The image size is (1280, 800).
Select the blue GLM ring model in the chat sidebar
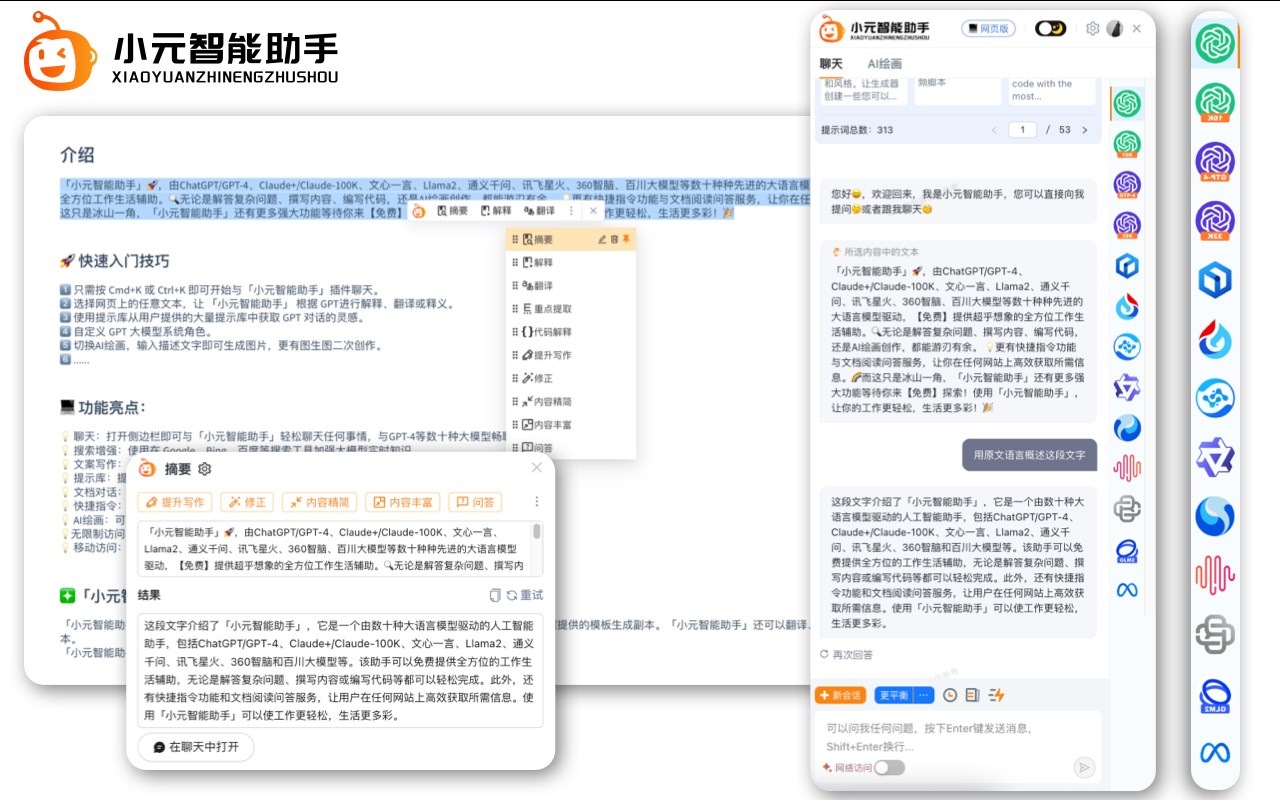(1128, 550)
